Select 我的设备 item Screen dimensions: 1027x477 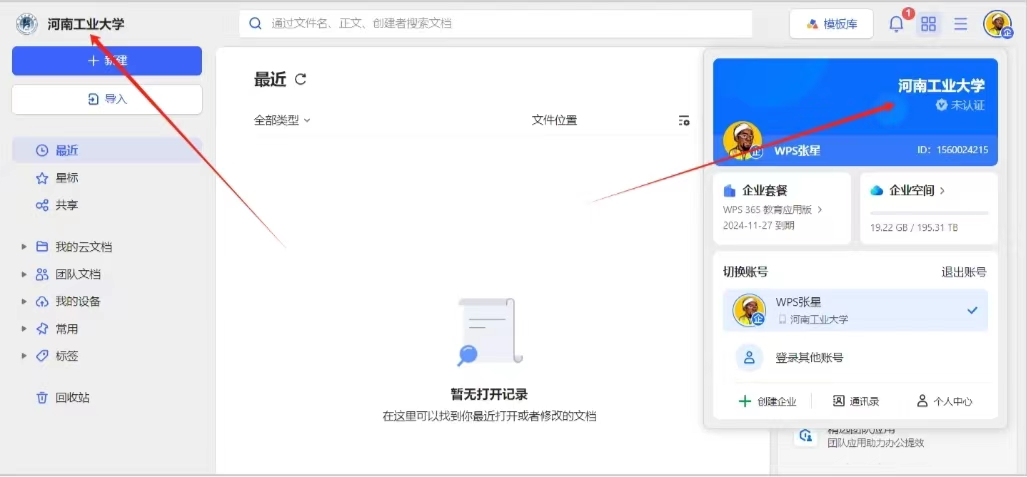(x=78, y=301)
